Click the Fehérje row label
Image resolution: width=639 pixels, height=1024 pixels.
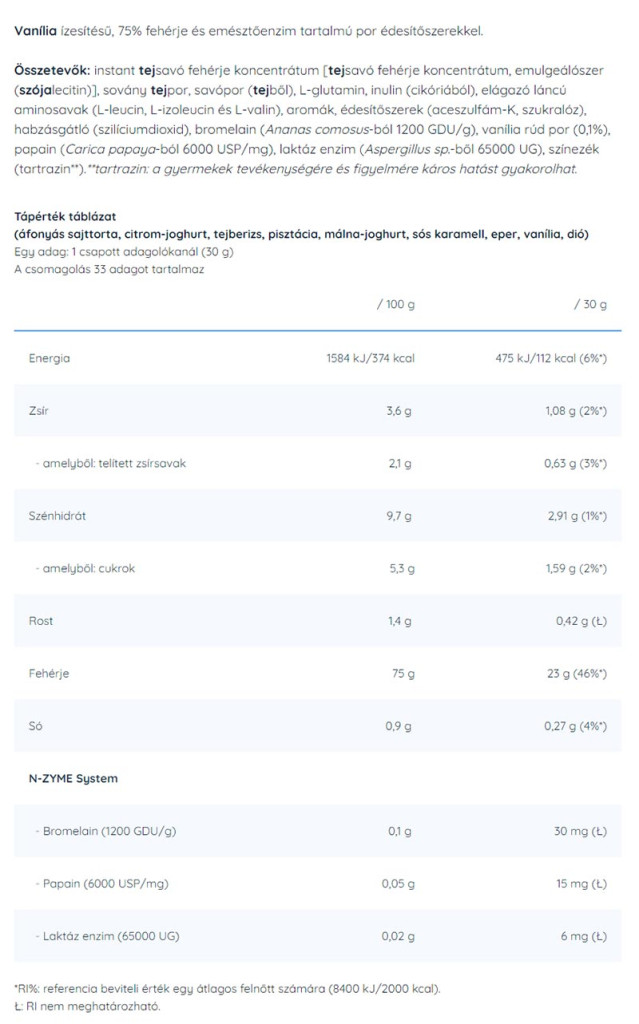tap(49, 674)
